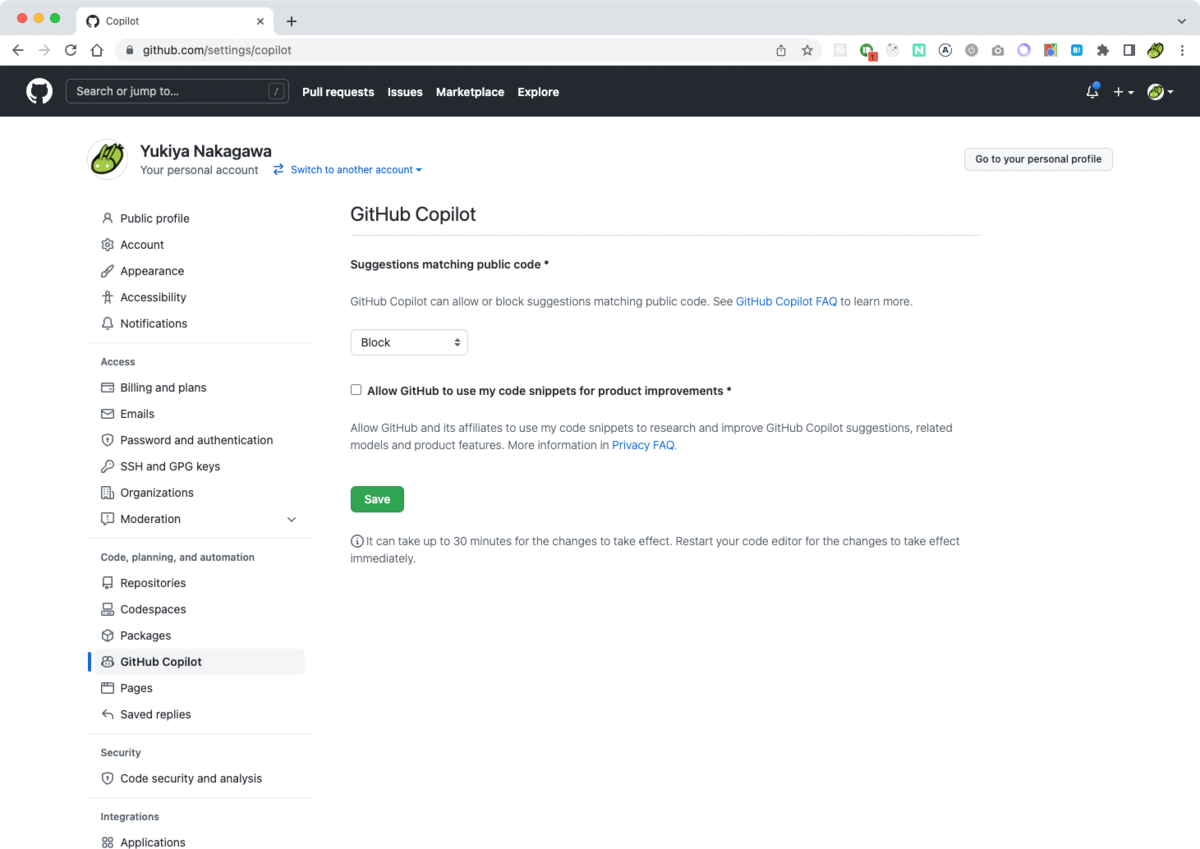Click the bookmark star in the address bar
This screenshot has width=1200, height=849.
807,49
